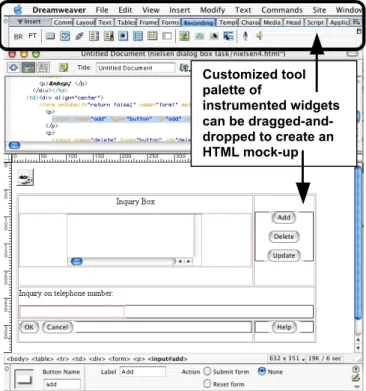366x391 pixels.
Task: Select the Recording tab of Insert bar
Action: [198, 23]
